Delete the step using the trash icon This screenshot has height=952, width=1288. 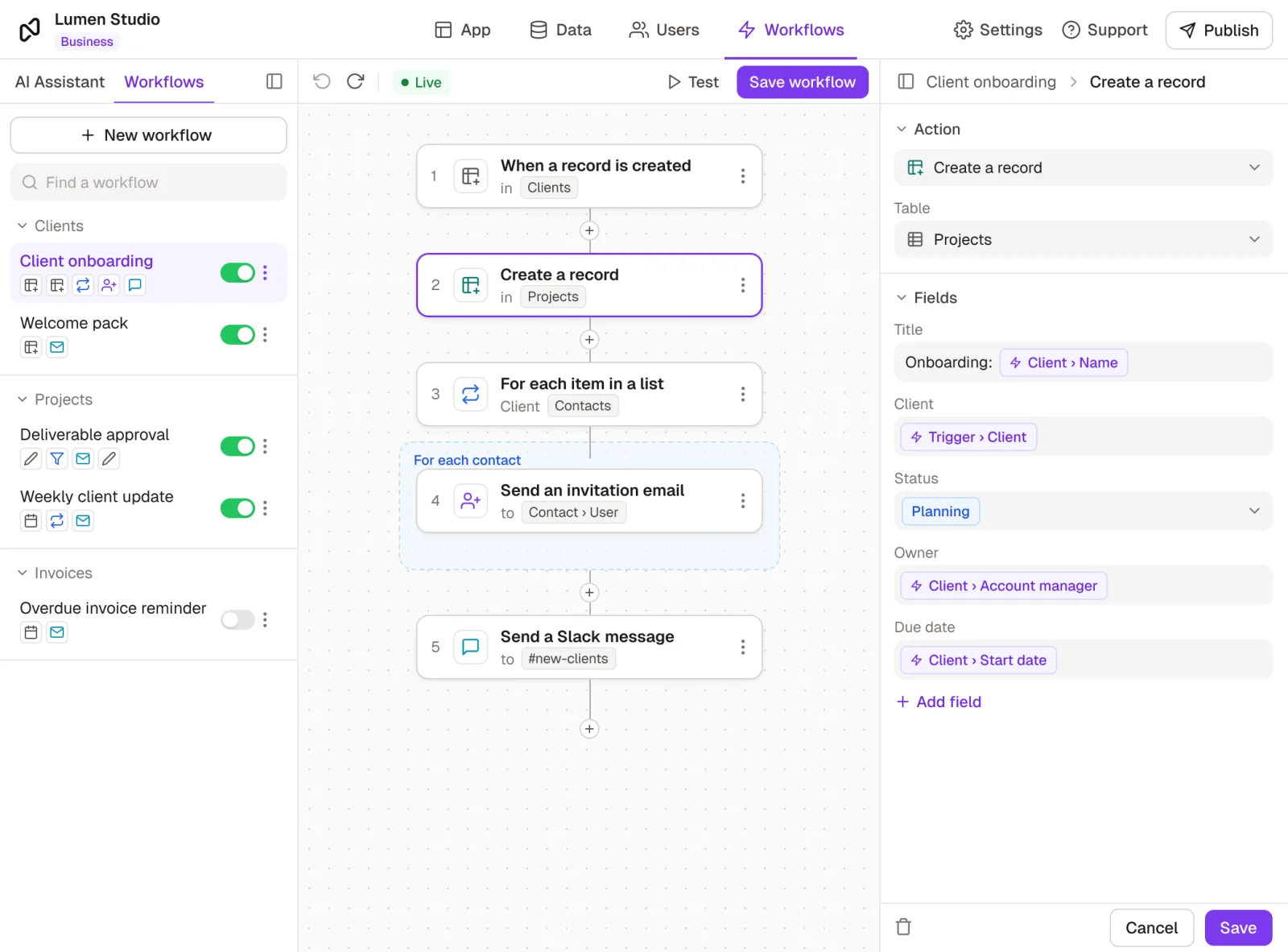904,927
